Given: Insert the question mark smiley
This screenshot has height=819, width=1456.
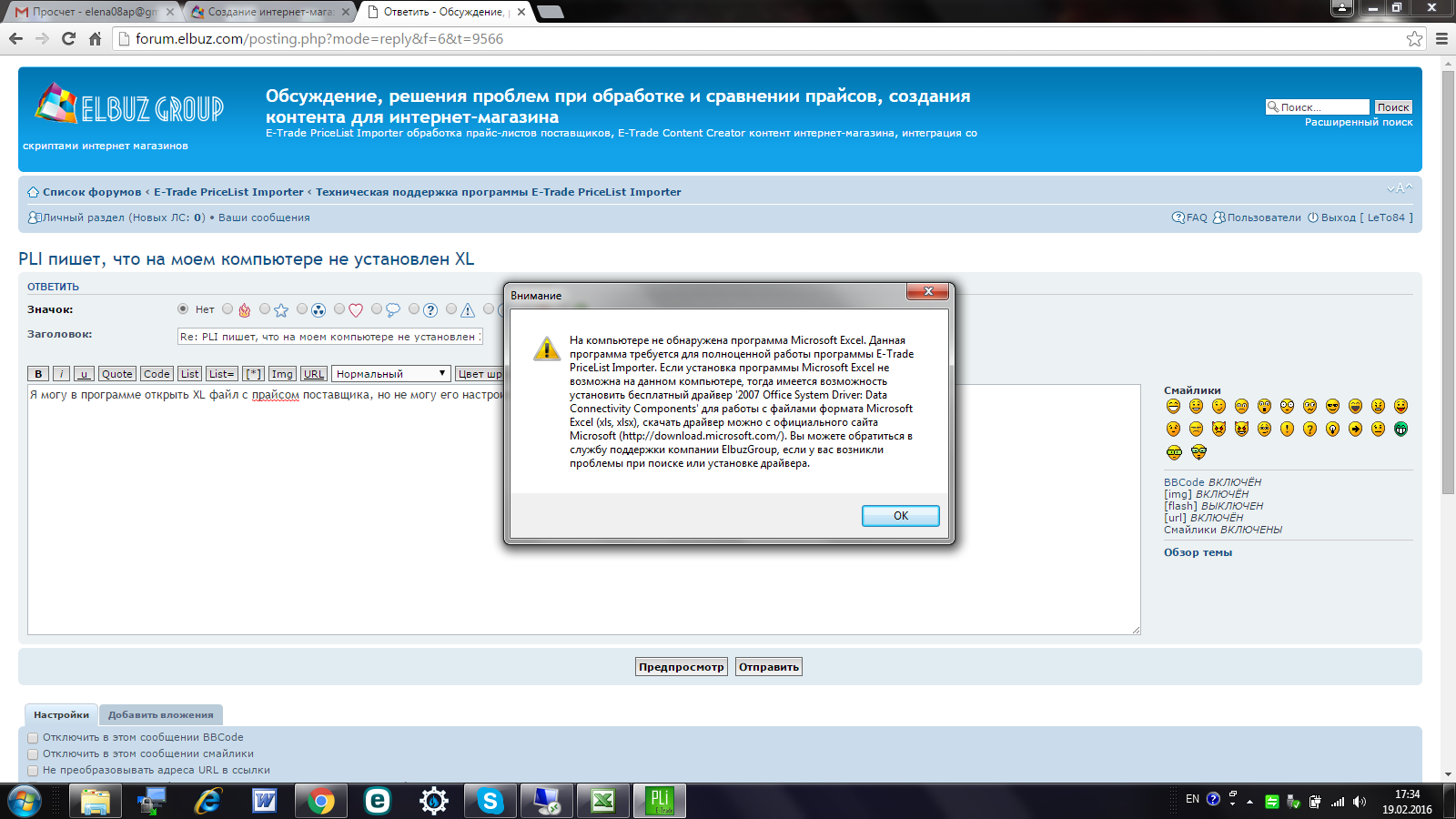Looking at the screenshot, I should (1309, 429).
